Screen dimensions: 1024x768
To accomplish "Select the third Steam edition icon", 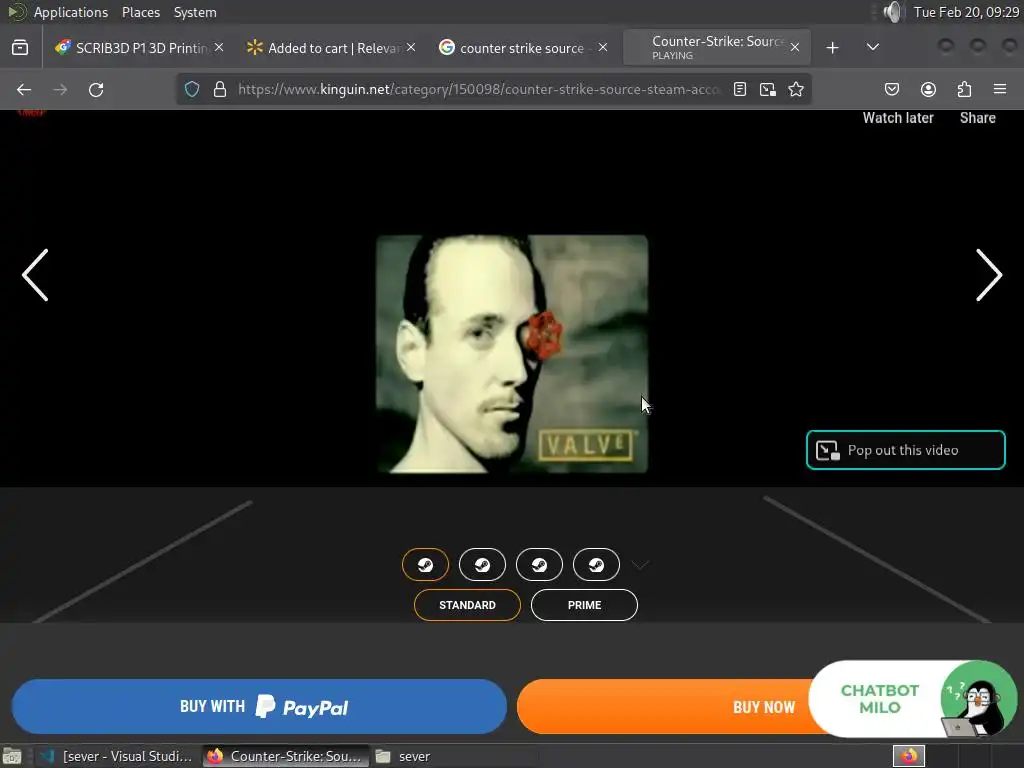I will pyautogui.click(x=539, y=565).
